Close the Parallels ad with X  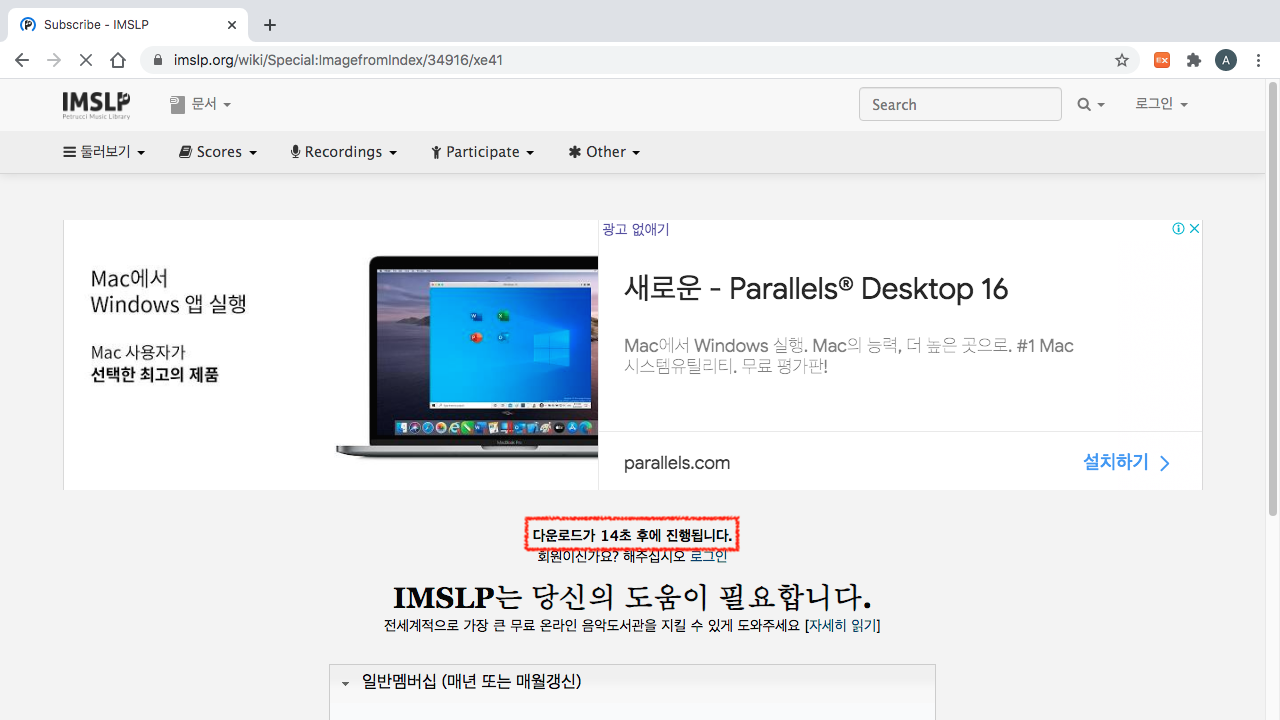tap(1194, 228)
